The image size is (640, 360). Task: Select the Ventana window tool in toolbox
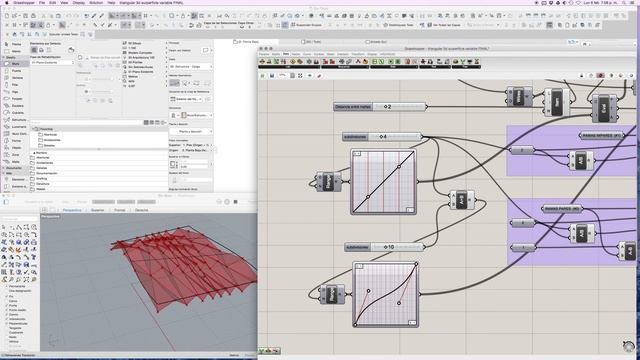tap(15, 78)
